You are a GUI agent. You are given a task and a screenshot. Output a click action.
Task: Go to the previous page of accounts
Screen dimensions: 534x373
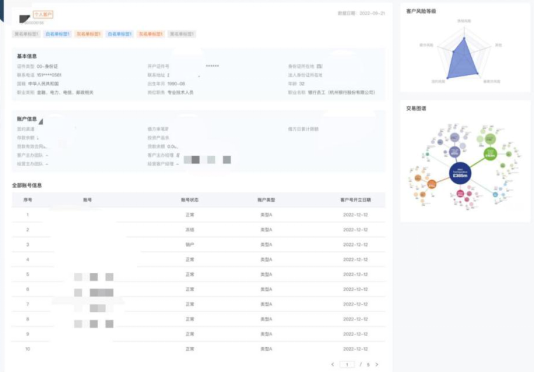pyautogui.click(x=332, y=364)
